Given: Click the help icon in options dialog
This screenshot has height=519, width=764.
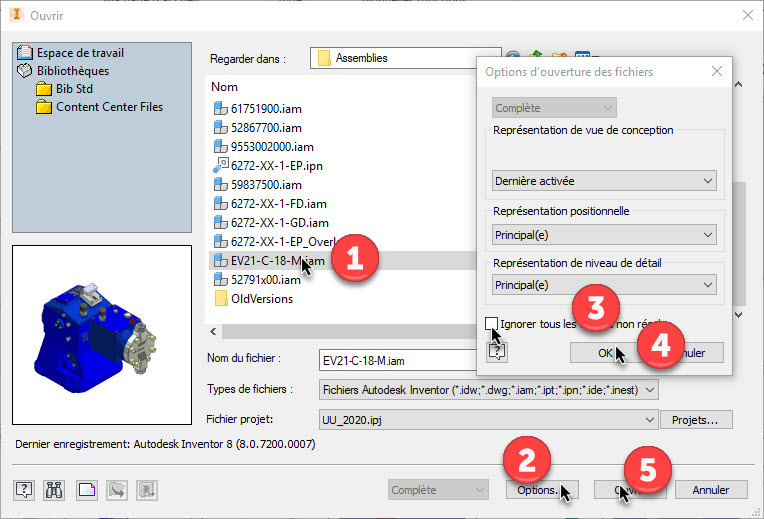Looking at the screenshot, I should (497, 351).
